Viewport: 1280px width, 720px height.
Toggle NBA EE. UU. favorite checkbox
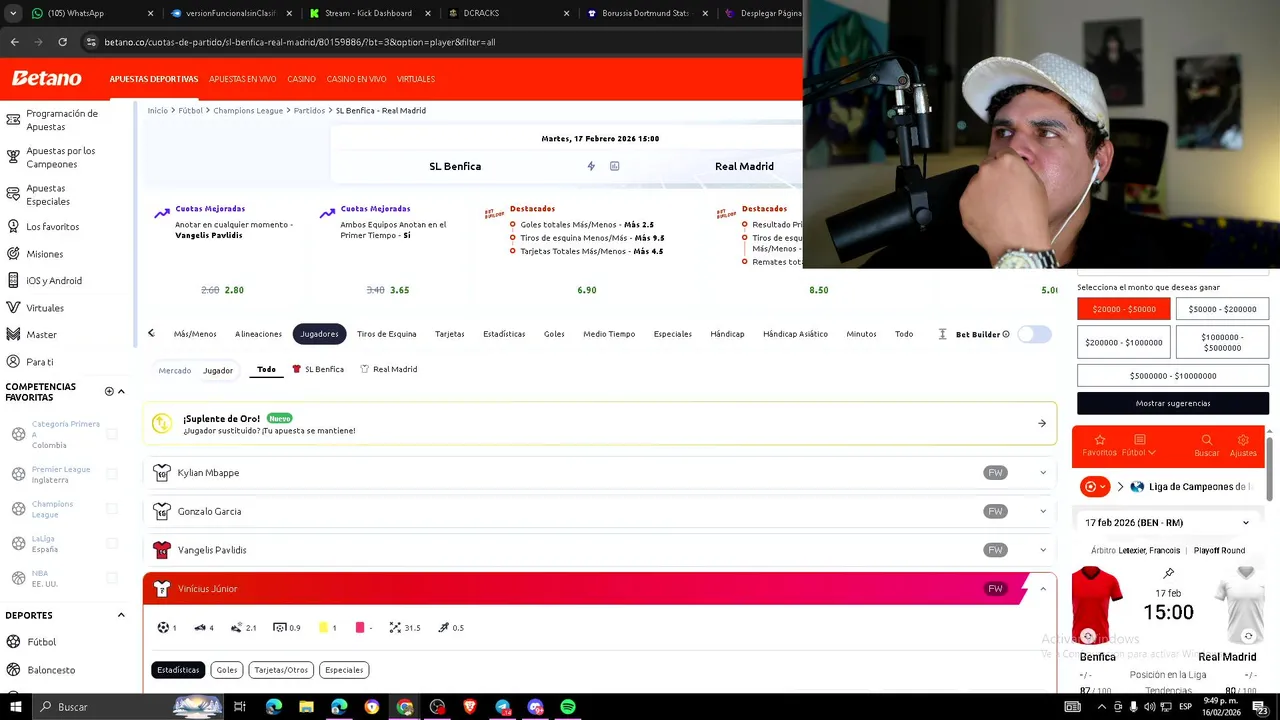[112, 578]
